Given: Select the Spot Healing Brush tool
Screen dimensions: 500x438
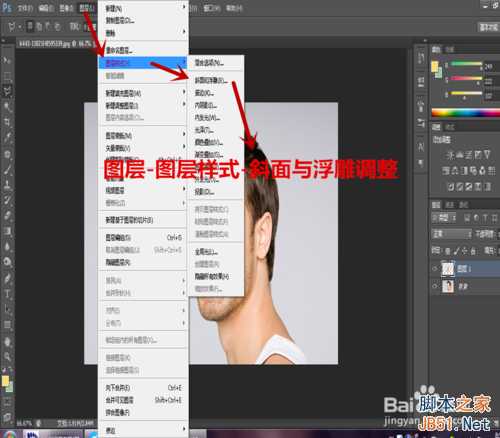Looking at the screenshot, I should (7, 154).
